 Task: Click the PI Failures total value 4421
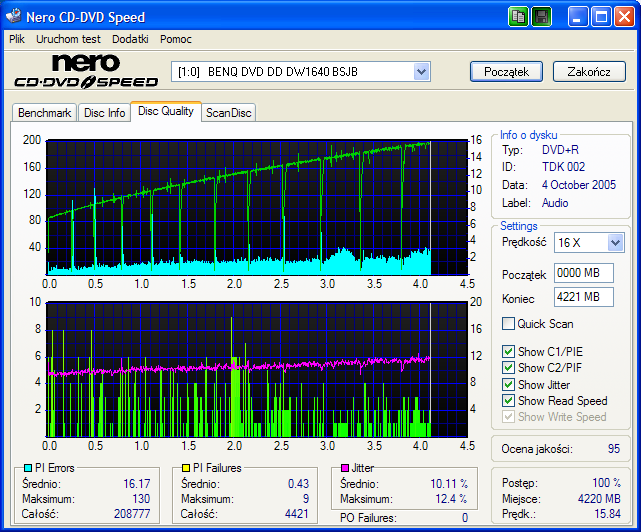tap(296, 514)
